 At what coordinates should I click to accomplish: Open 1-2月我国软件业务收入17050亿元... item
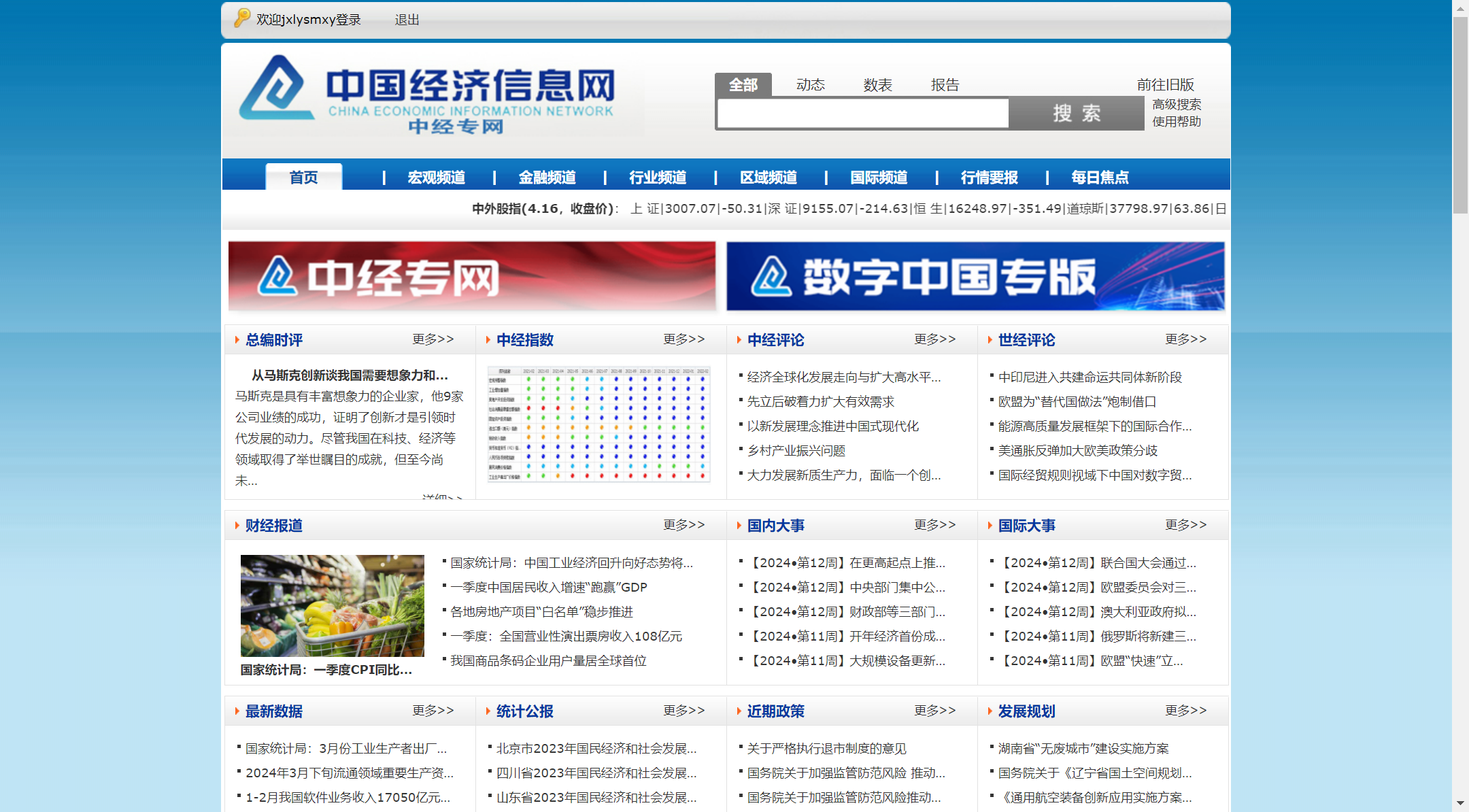[348, 797]
